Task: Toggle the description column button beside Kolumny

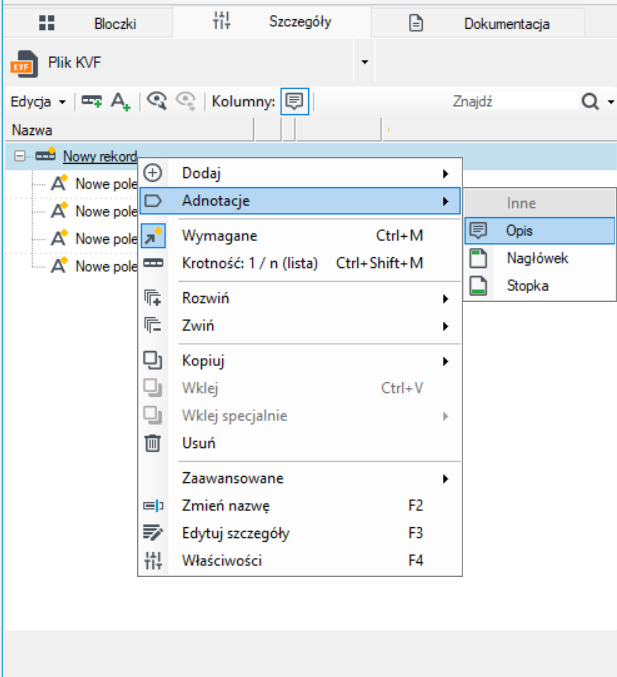Action: (294, 101)
